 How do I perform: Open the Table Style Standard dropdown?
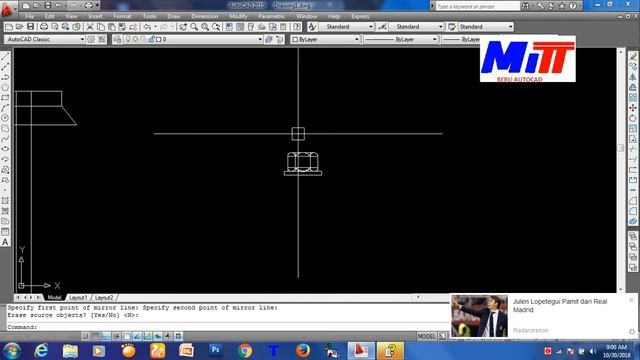point(486,27)
